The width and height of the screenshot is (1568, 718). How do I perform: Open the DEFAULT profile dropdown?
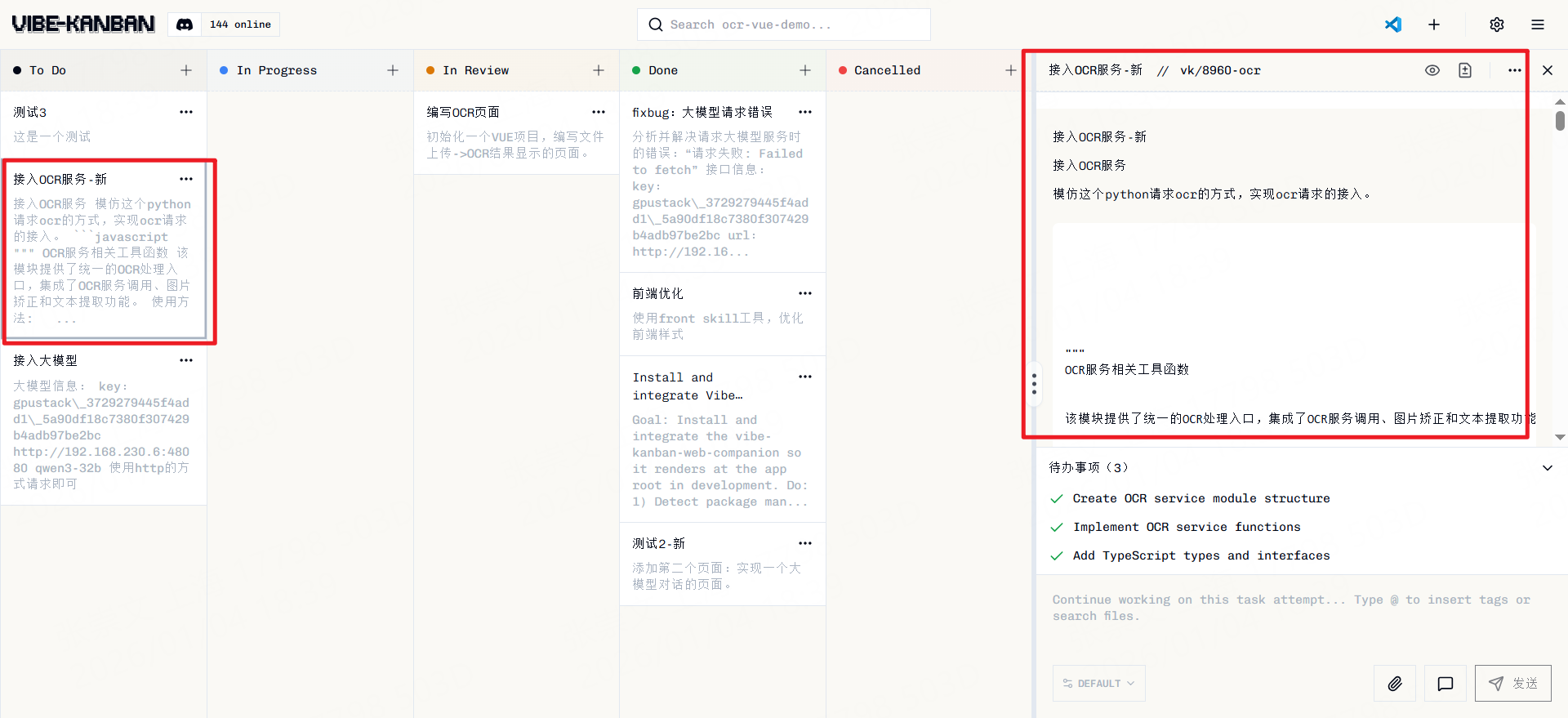point(1099,684)
